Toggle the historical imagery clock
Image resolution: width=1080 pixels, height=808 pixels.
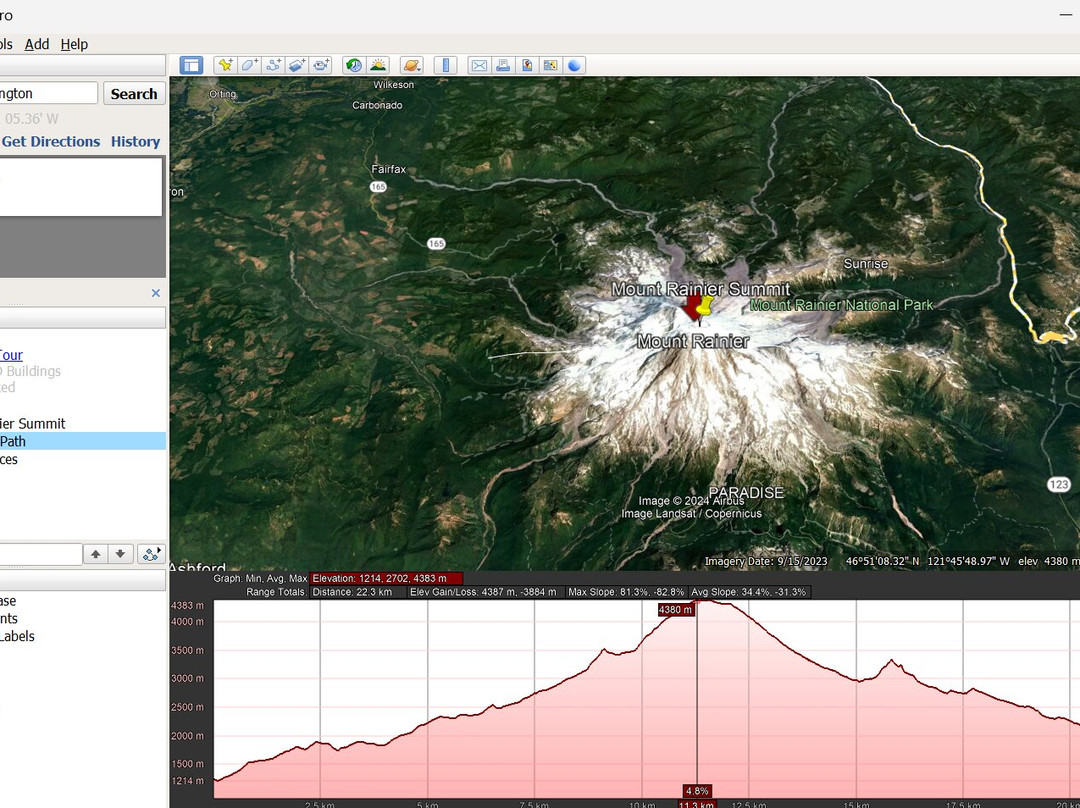tap(354, 65)
